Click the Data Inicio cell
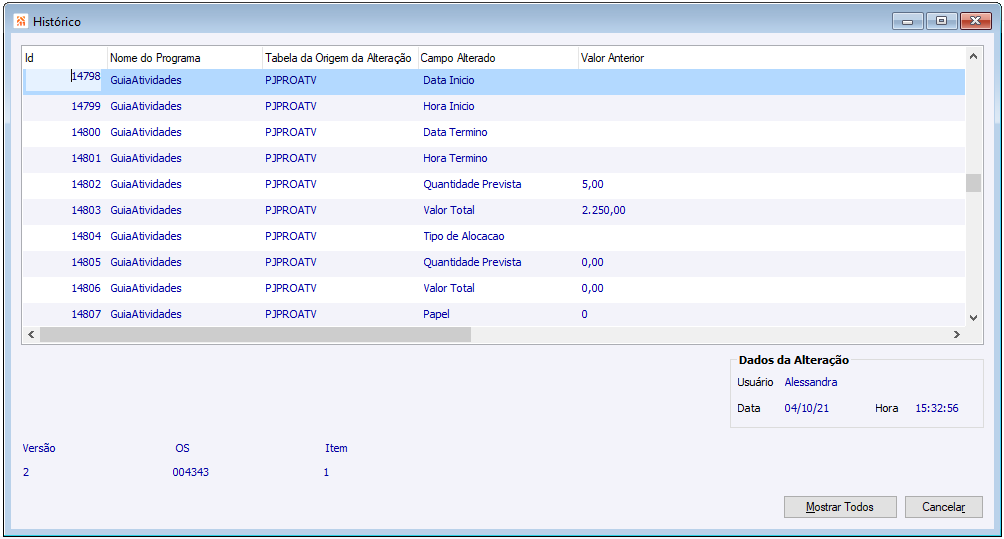Image resolution: width=1004 pixels, height=539 pixels. tap(449, 80)
